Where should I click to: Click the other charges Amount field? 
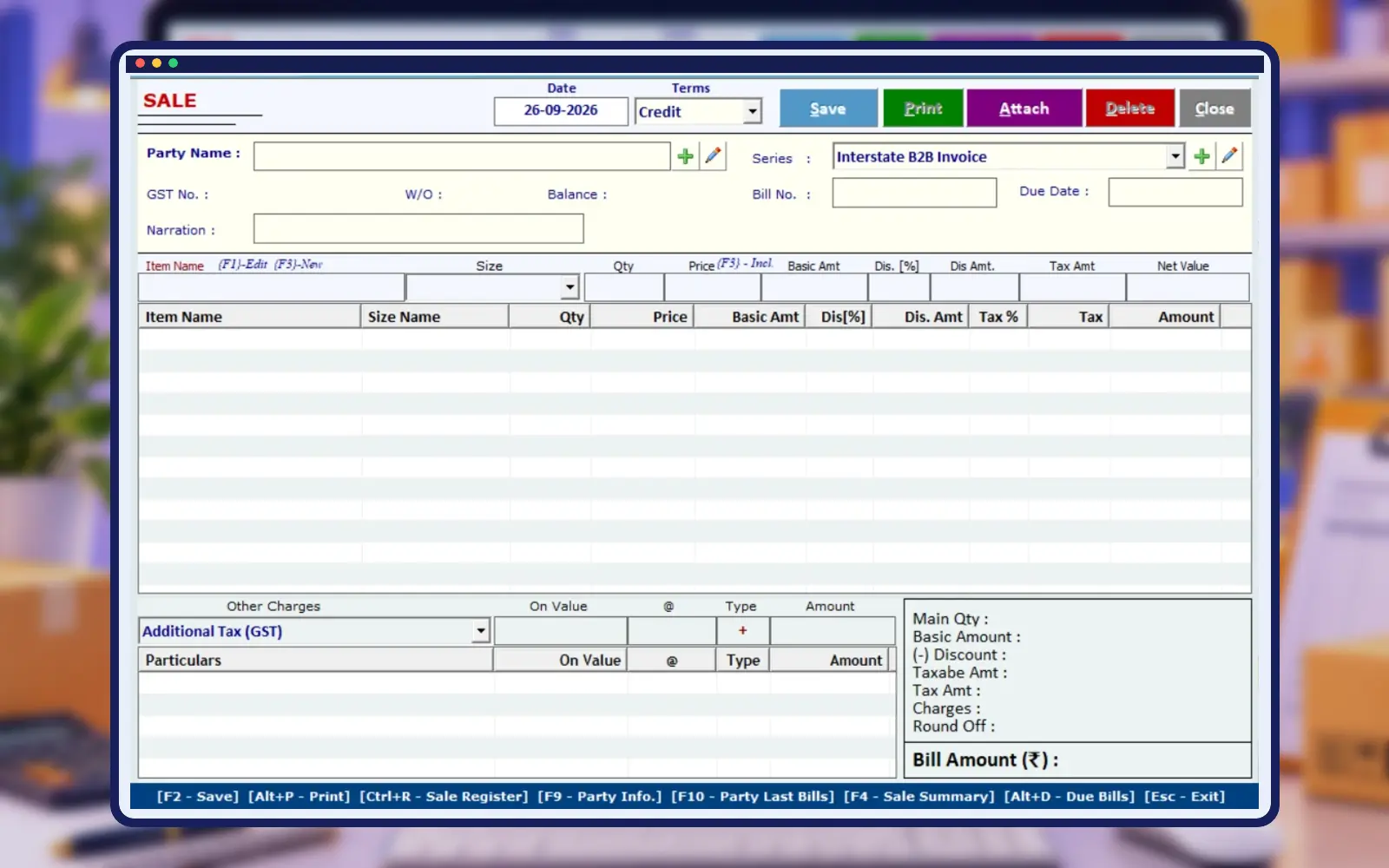click(833, 631)
